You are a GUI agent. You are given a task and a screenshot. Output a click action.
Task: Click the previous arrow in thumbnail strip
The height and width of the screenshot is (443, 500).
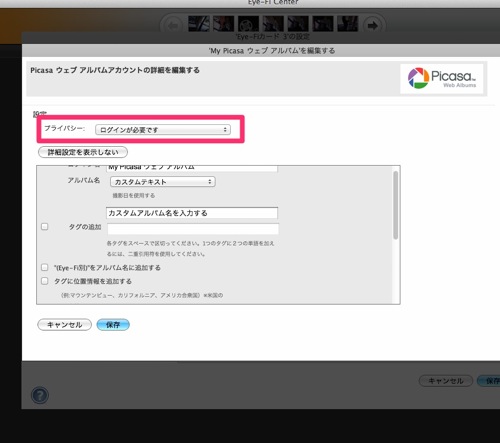click(172, 25)
